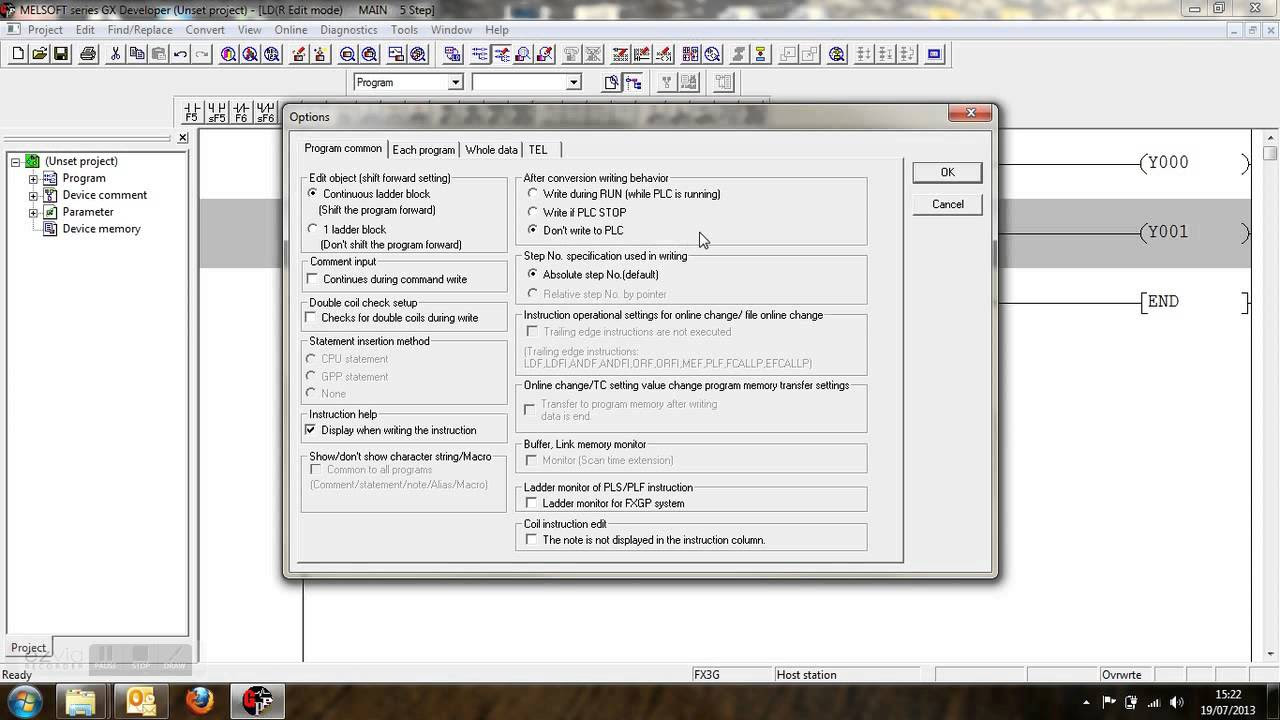Switch to the Each program tab
The image size is (1280, 720).
(423, 150)
